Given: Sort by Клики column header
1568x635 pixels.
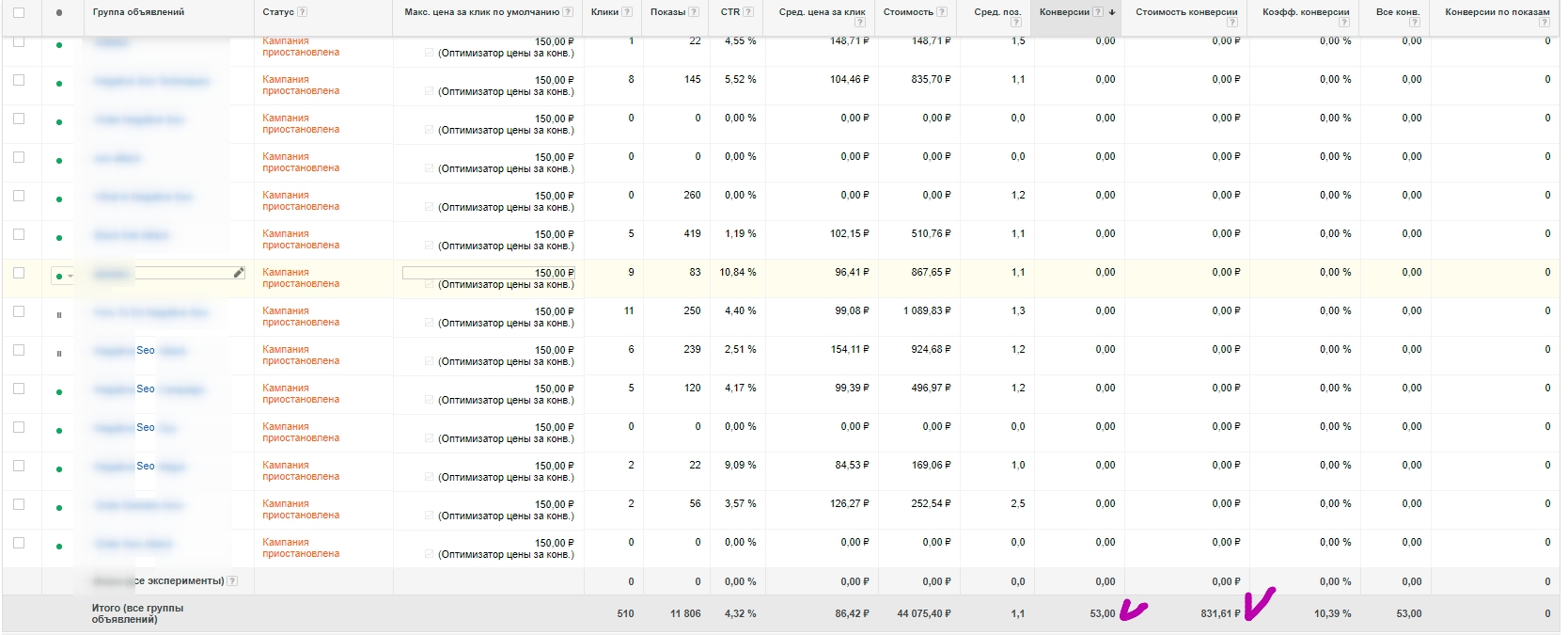Looking at the screenshot, I should [604, 12].
